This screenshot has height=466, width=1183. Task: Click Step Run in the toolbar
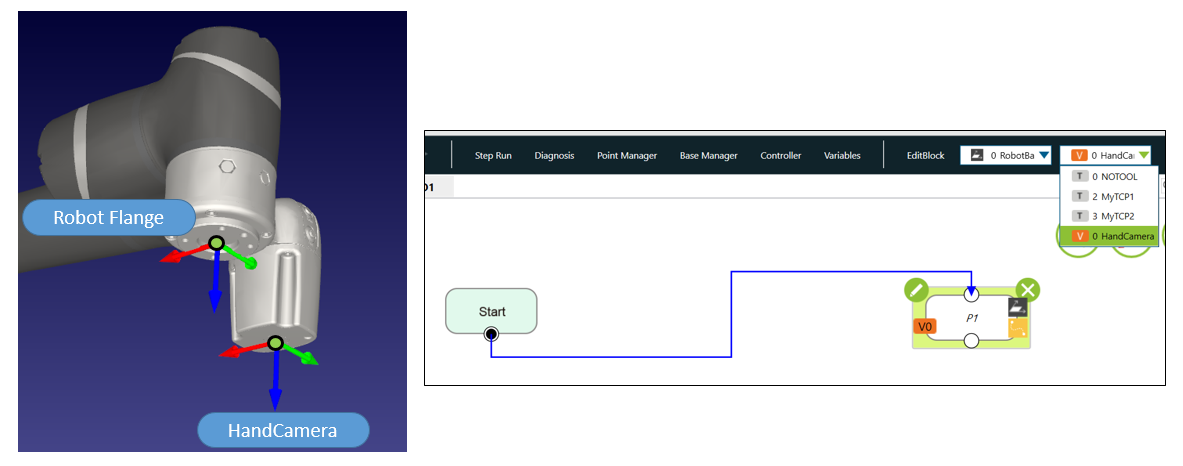coord(492,156)
